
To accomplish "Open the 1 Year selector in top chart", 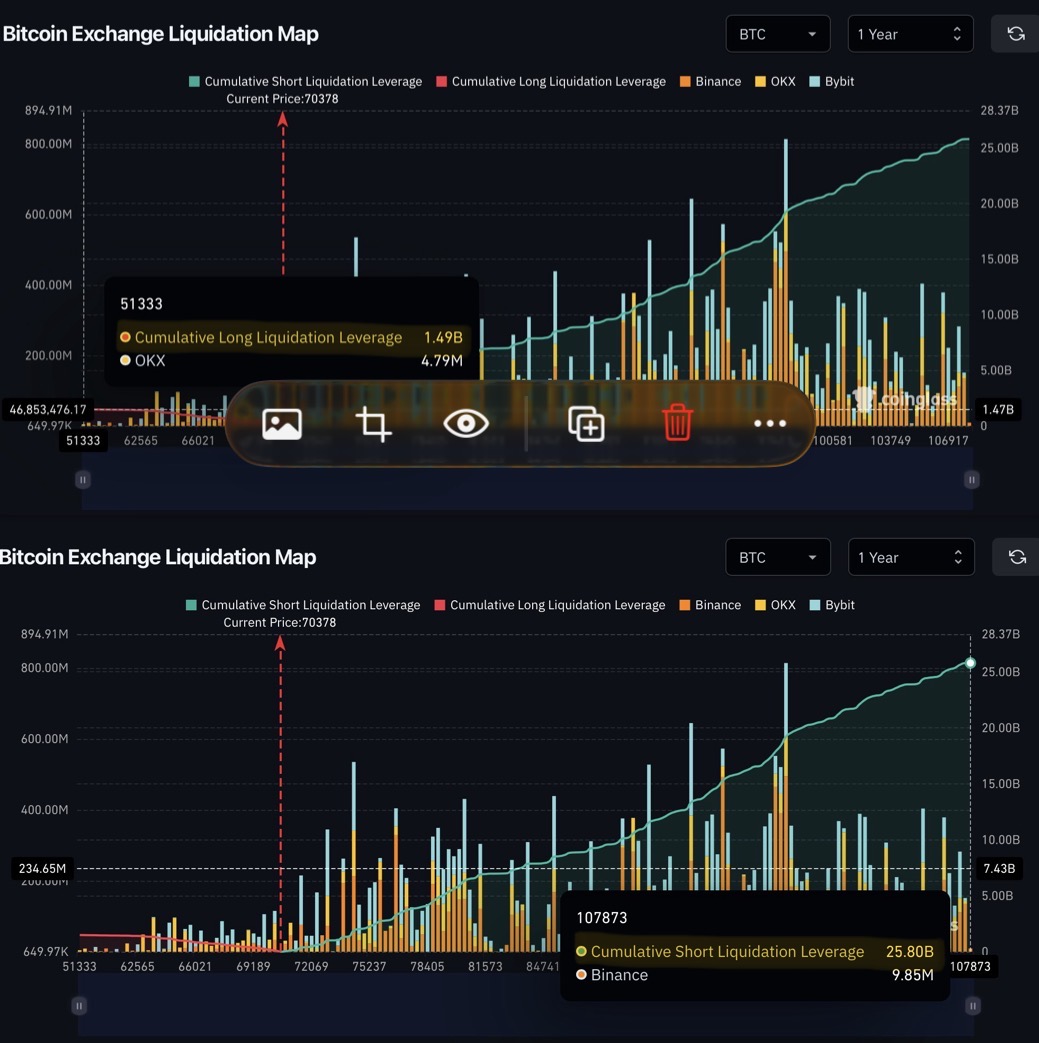I will tap(910, 34).
